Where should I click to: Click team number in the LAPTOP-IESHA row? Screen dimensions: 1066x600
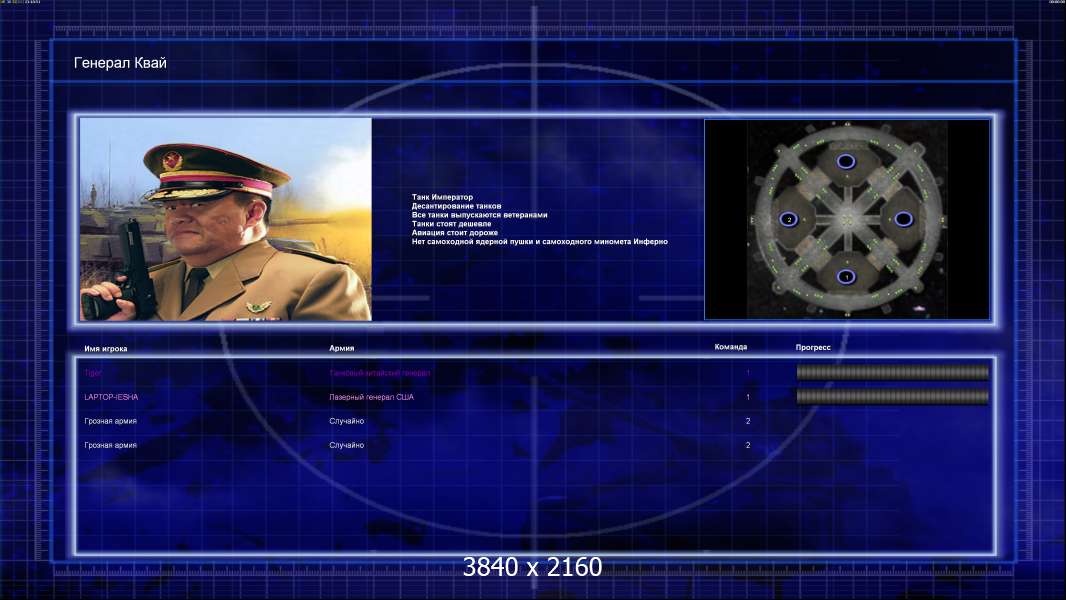748,397
